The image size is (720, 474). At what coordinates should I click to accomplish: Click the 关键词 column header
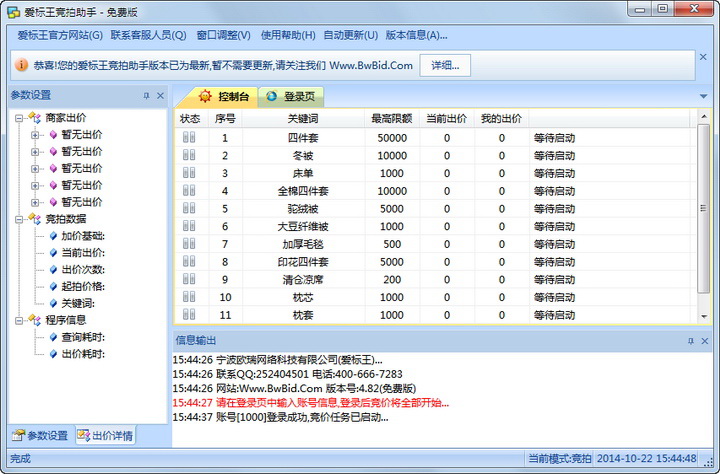[x=303, y=118]
